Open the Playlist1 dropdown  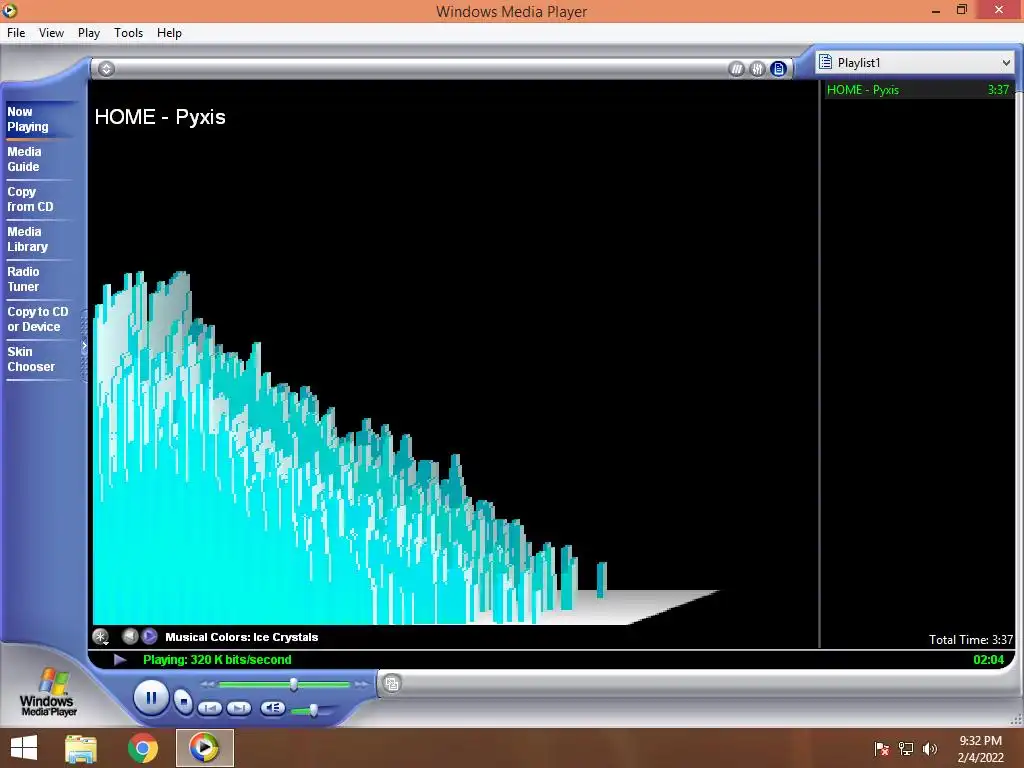(915, 63)
